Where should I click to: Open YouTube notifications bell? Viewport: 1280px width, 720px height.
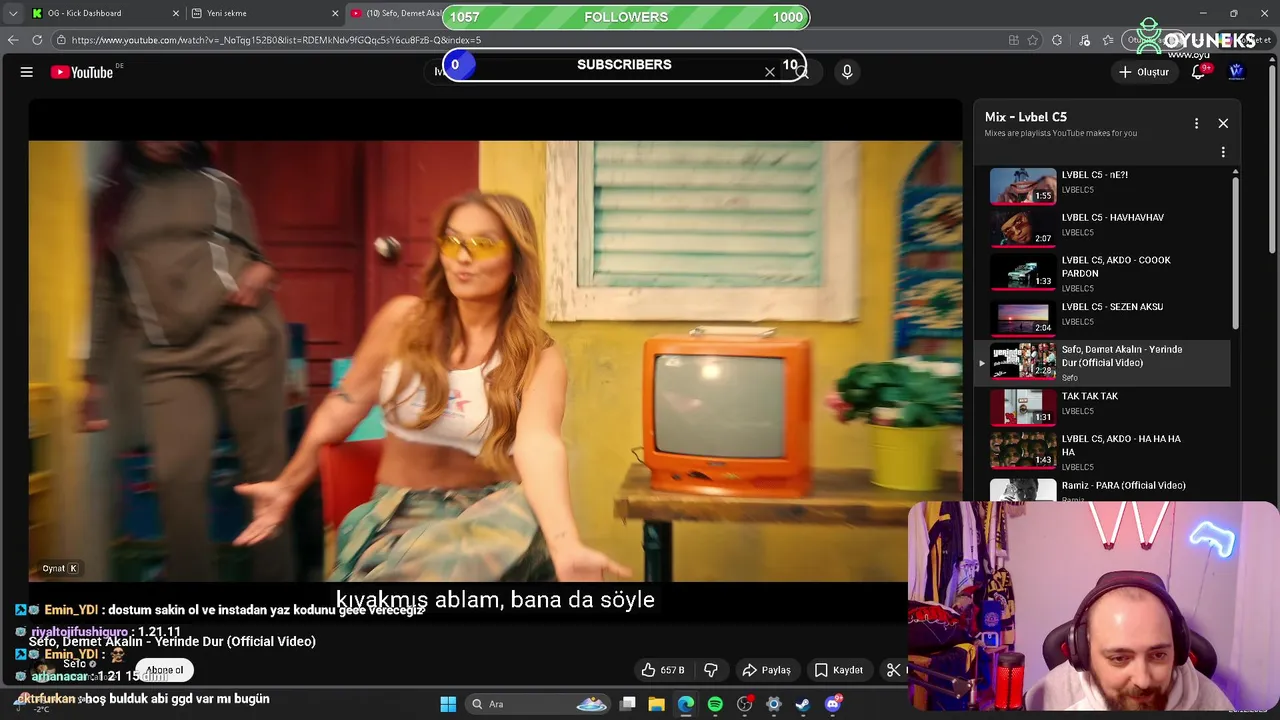[x=1198, y=72]
